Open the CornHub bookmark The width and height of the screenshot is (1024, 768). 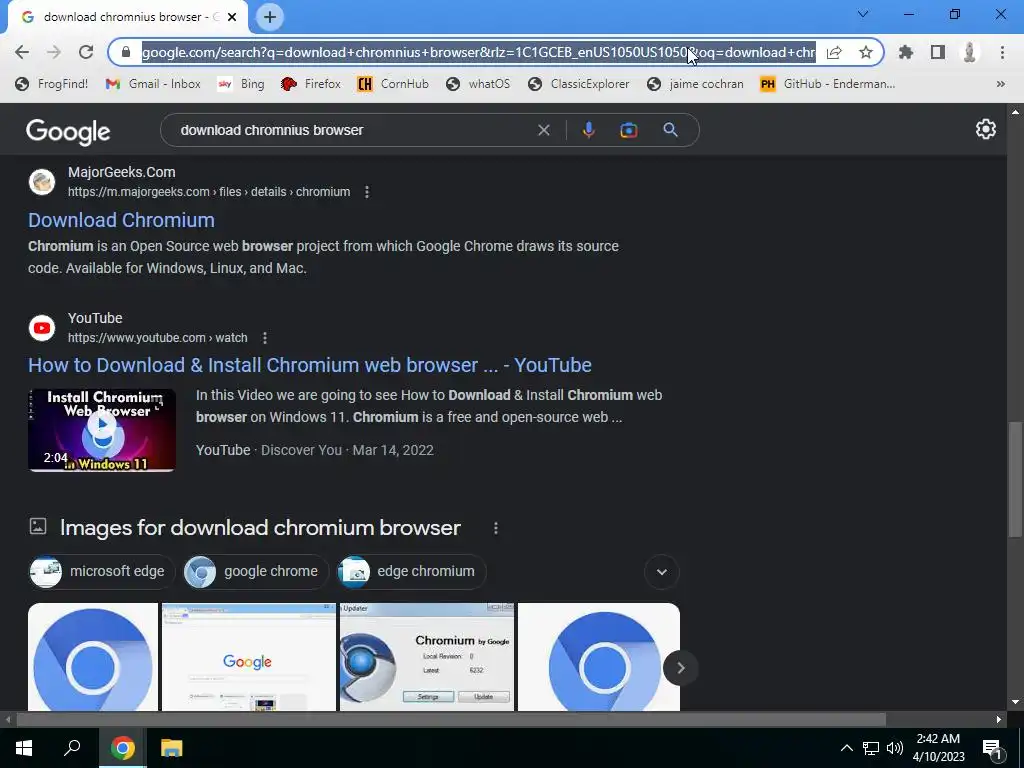coord(393,84)
